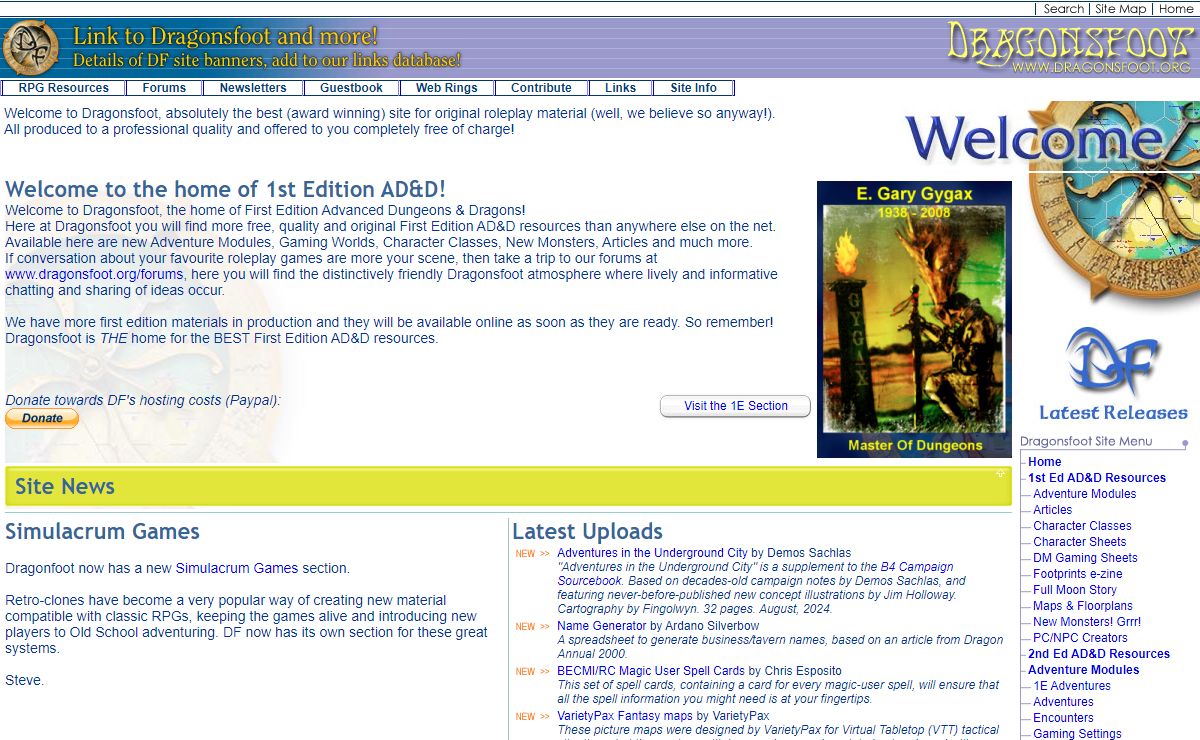This screenshot has height=740, width=1200.
Task: Open Adventures in the site menu
Action: tap(1064, 702)
